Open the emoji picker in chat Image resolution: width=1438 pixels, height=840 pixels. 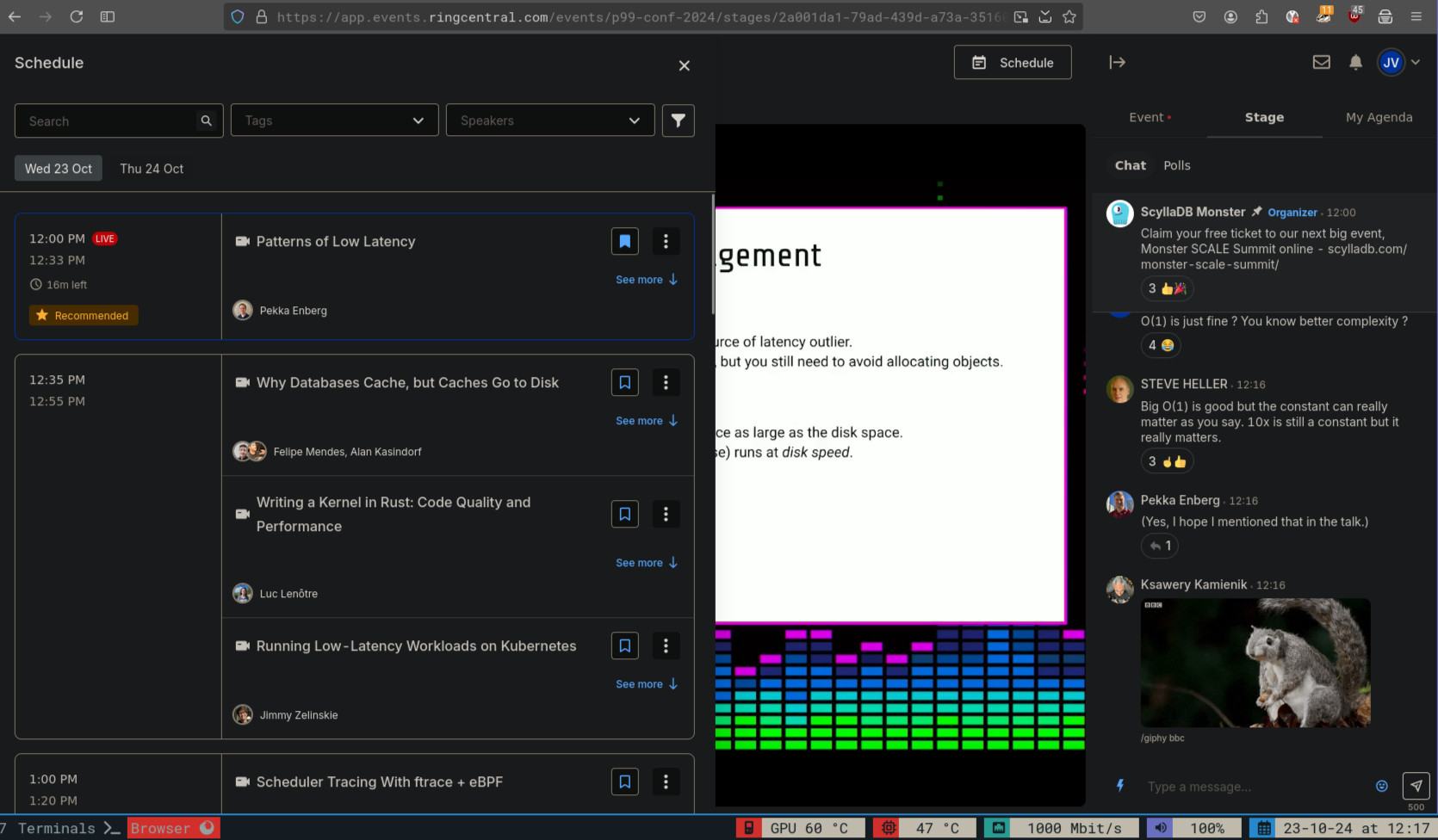coord(1381,786)
